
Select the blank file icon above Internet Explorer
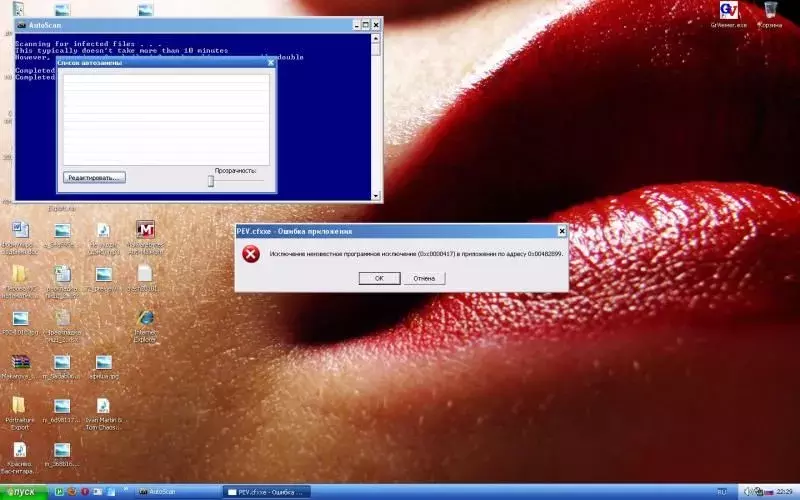145,274
